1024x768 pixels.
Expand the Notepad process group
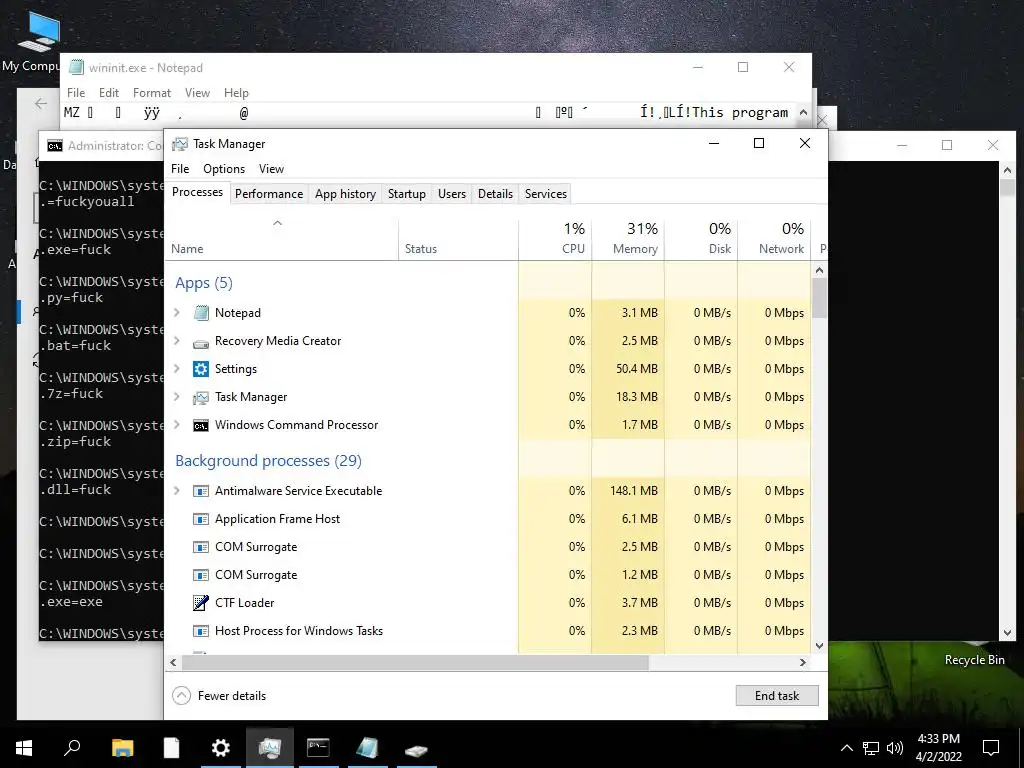point(176,313)
